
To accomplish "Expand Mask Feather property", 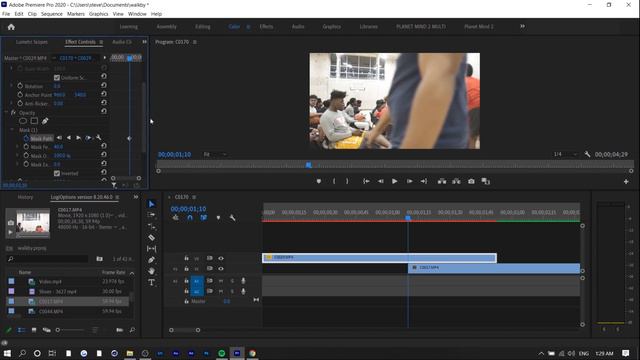I will [x=18, y=147].
